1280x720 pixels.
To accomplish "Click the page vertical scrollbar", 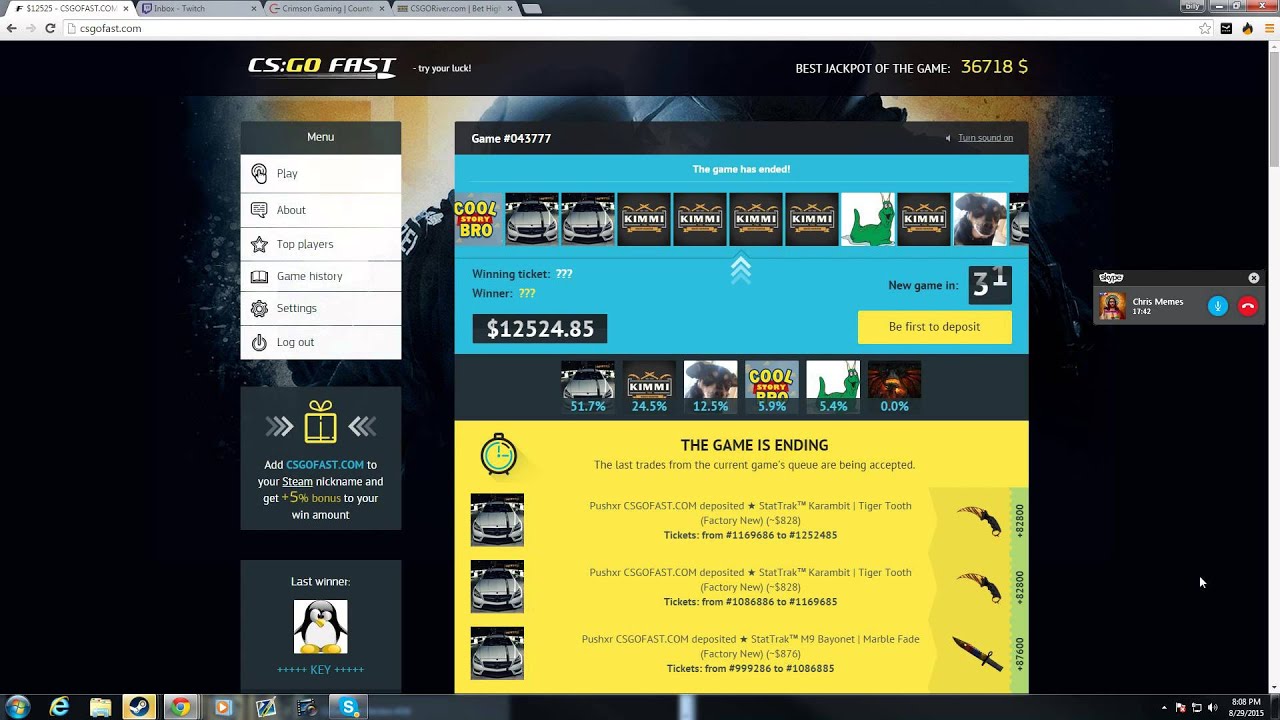I will click(x=1273, y=365).
